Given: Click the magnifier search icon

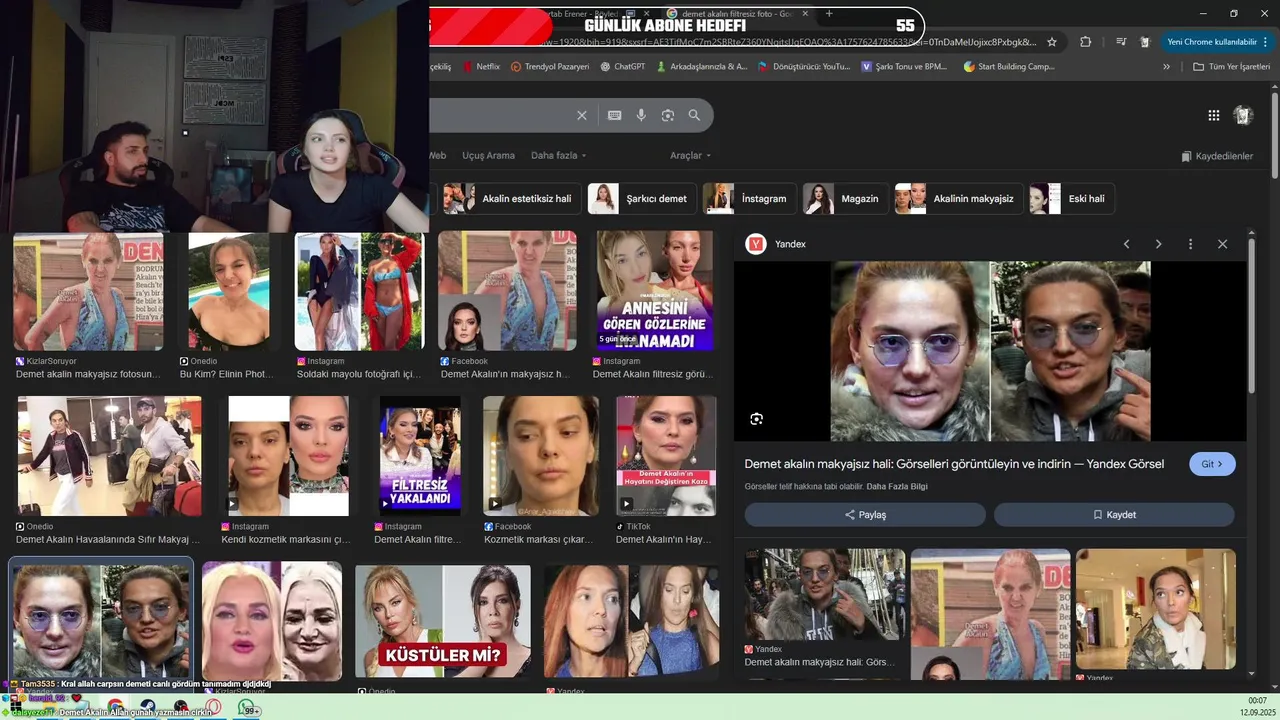Looking at the screenshot, I should 694,115.
